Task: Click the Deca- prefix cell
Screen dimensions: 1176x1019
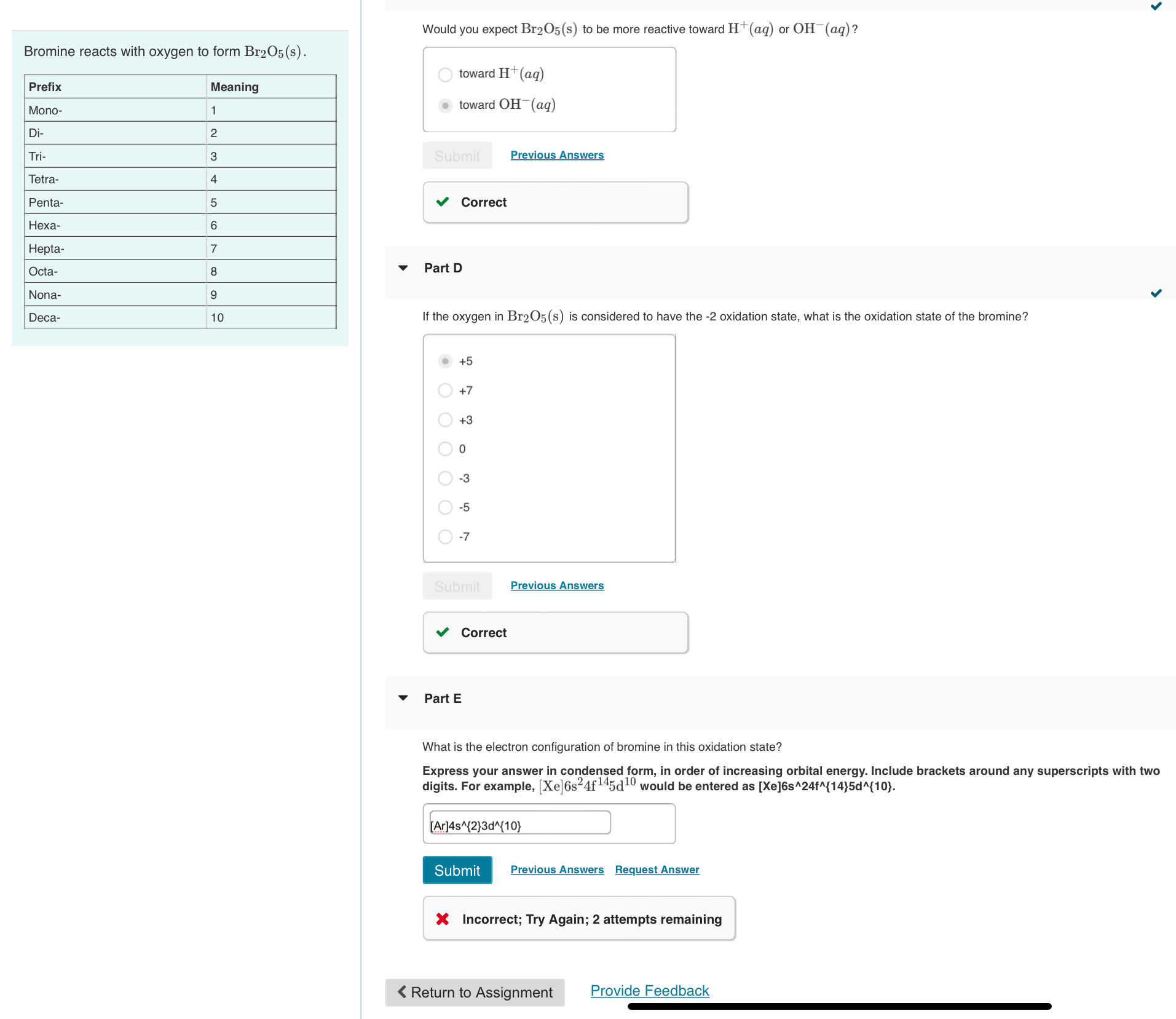Action: [x=115, y=317]
